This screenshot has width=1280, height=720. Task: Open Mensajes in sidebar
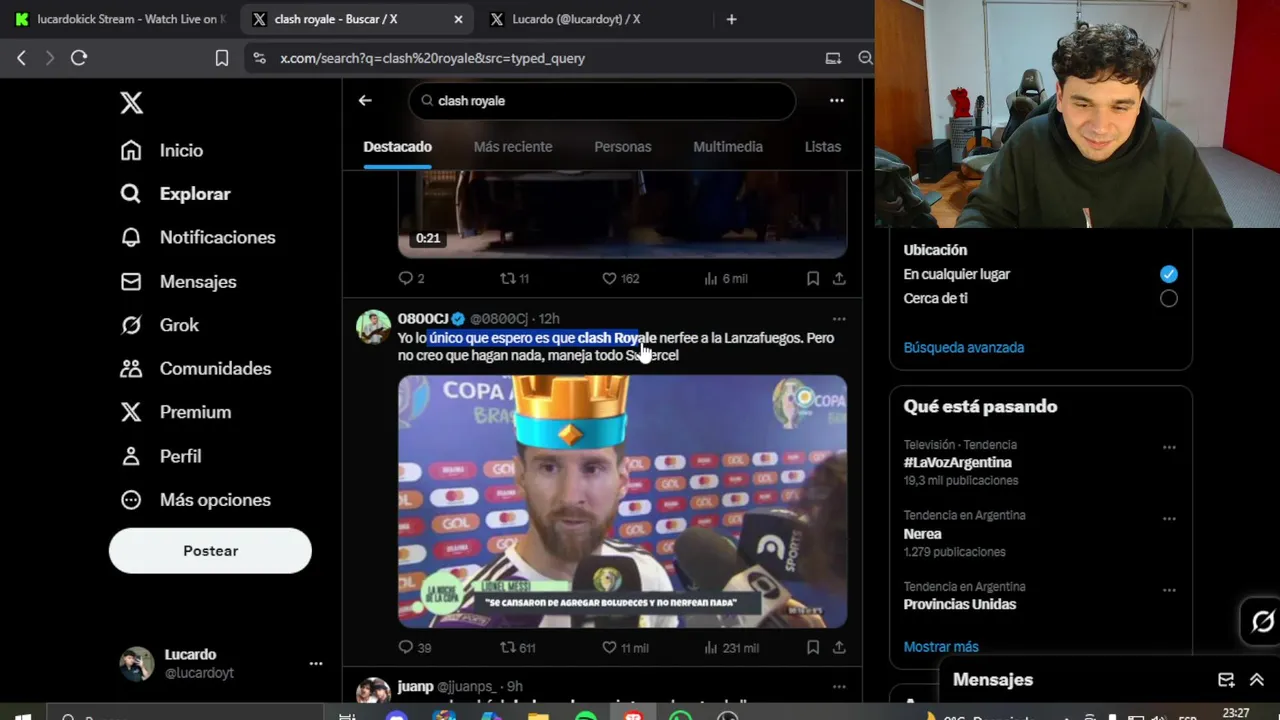coord(178,281)
